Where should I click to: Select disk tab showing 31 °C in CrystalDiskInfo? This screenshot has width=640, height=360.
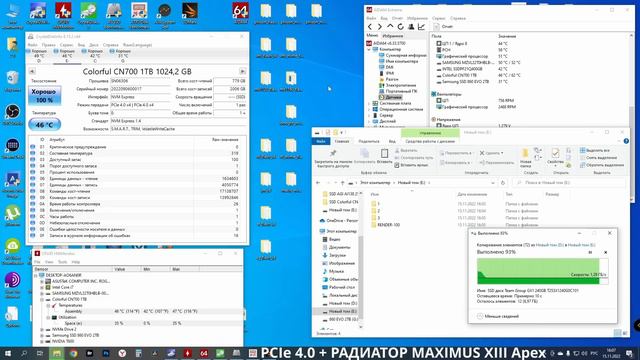123,55
